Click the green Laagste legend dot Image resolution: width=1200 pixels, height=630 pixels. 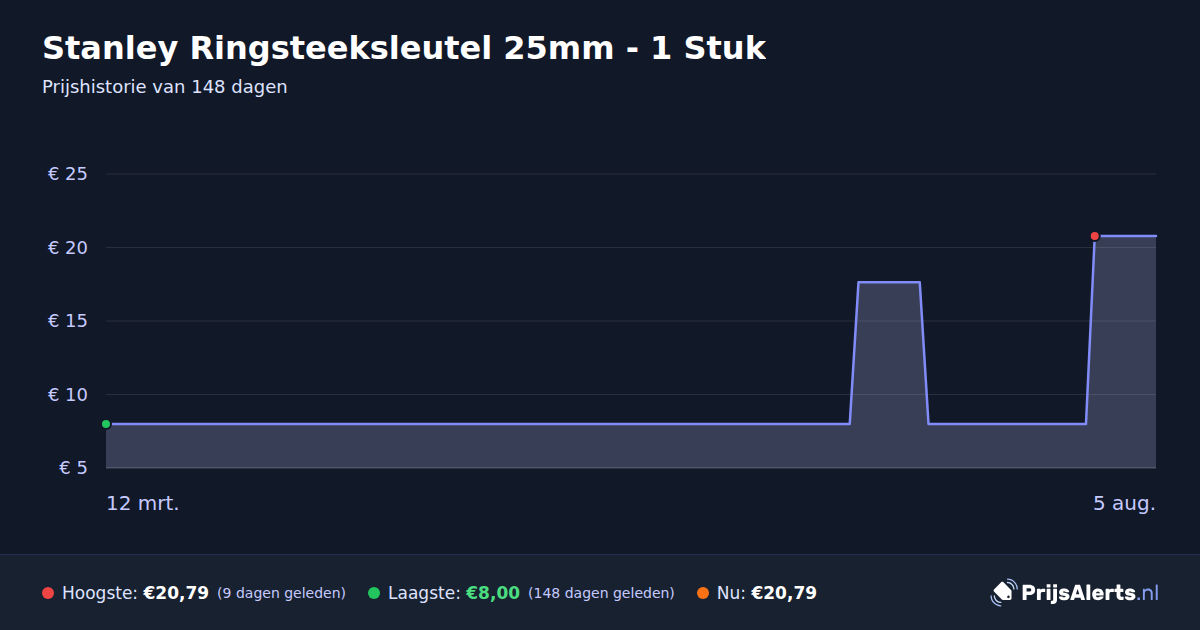(x=374, y=593)
